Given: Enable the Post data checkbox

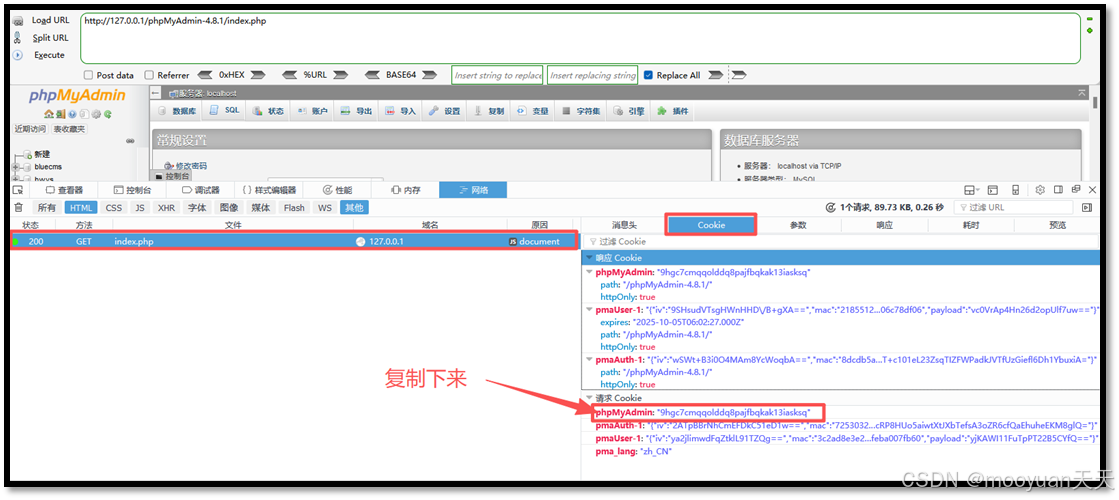Looking at the screenshot, I should pos(88,75).
